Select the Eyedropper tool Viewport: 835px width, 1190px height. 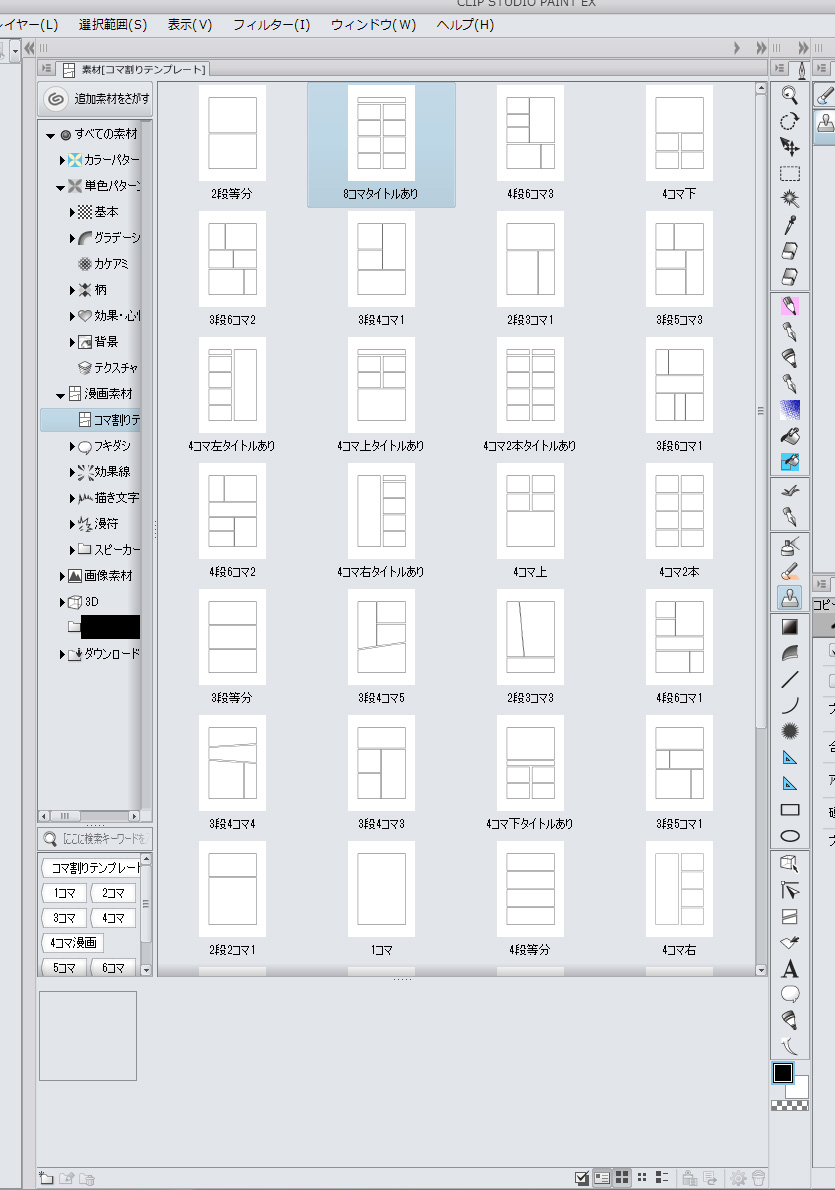click(x=789, y=225)
